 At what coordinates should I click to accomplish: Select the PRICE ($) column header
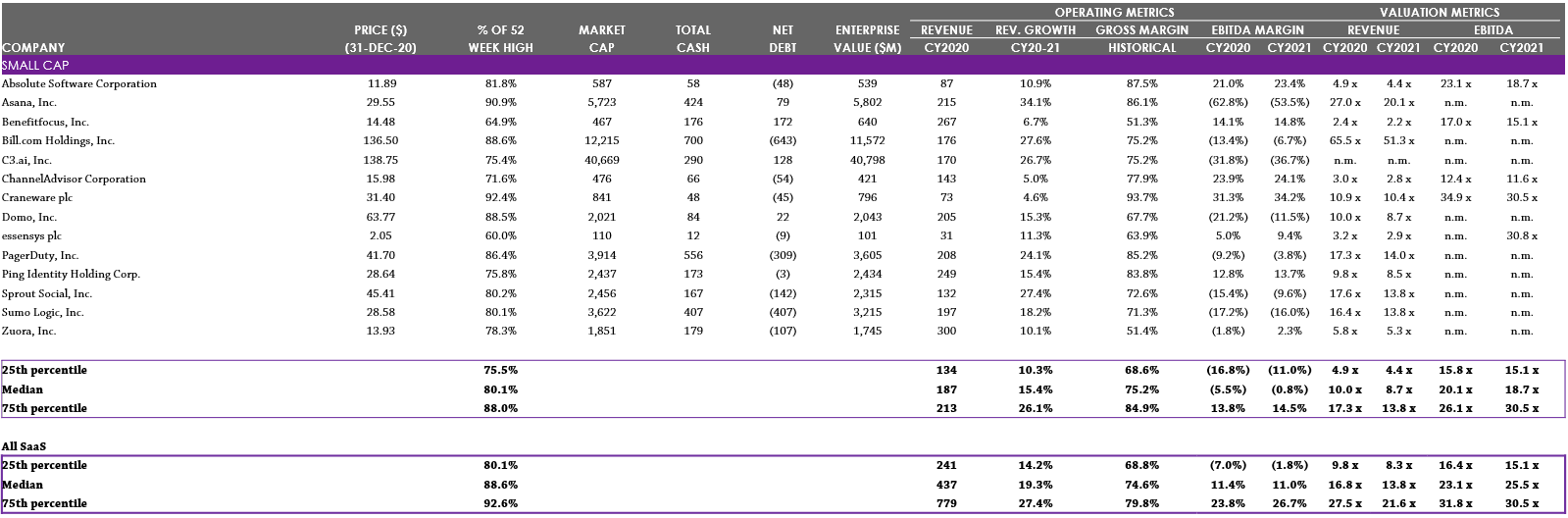click(x=380, y=30)
